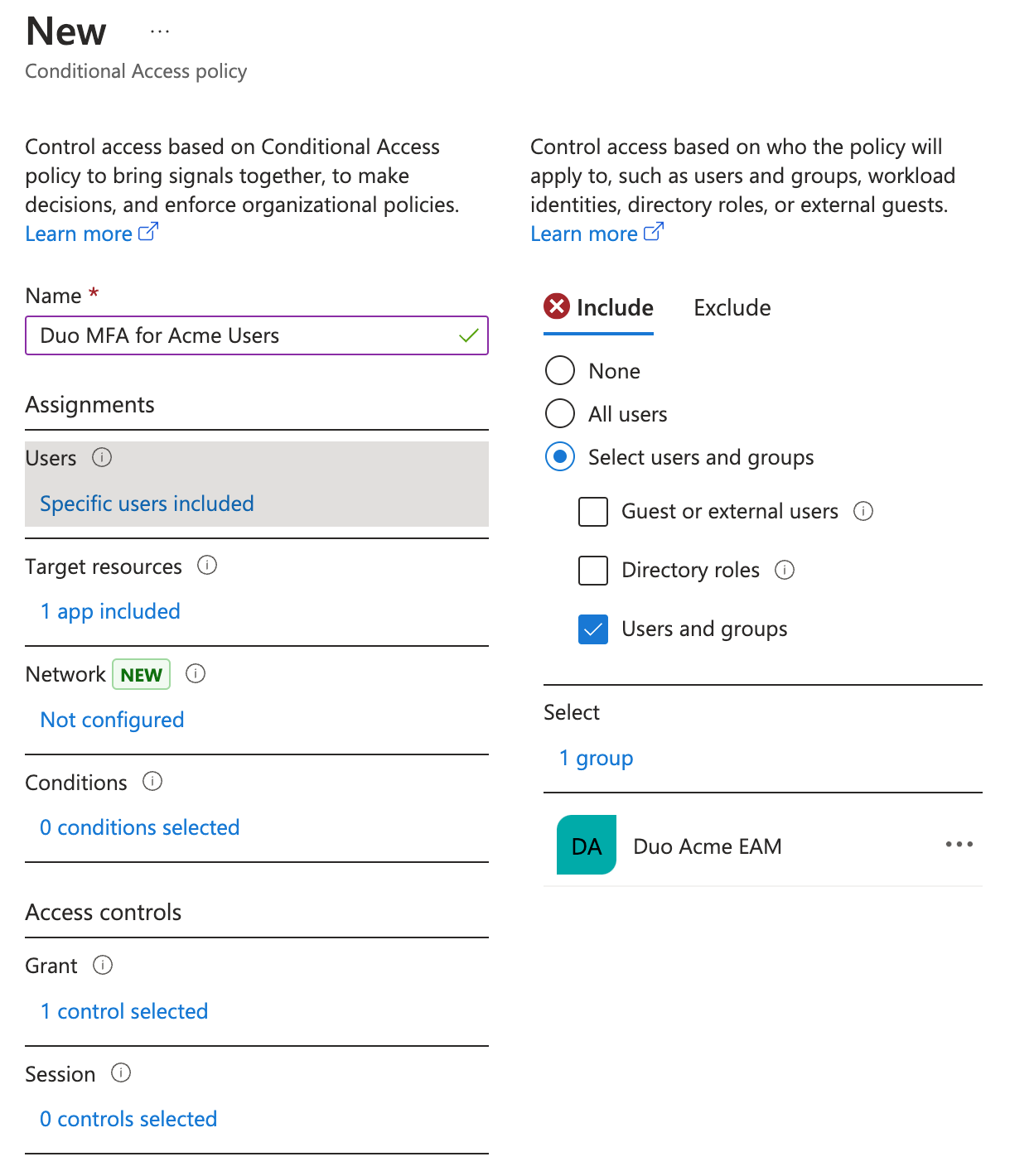Image resolution: width=1034 pixels, height=1176 pixels.
Task: Open the more options ellipsis beside New
Action: 160,31
